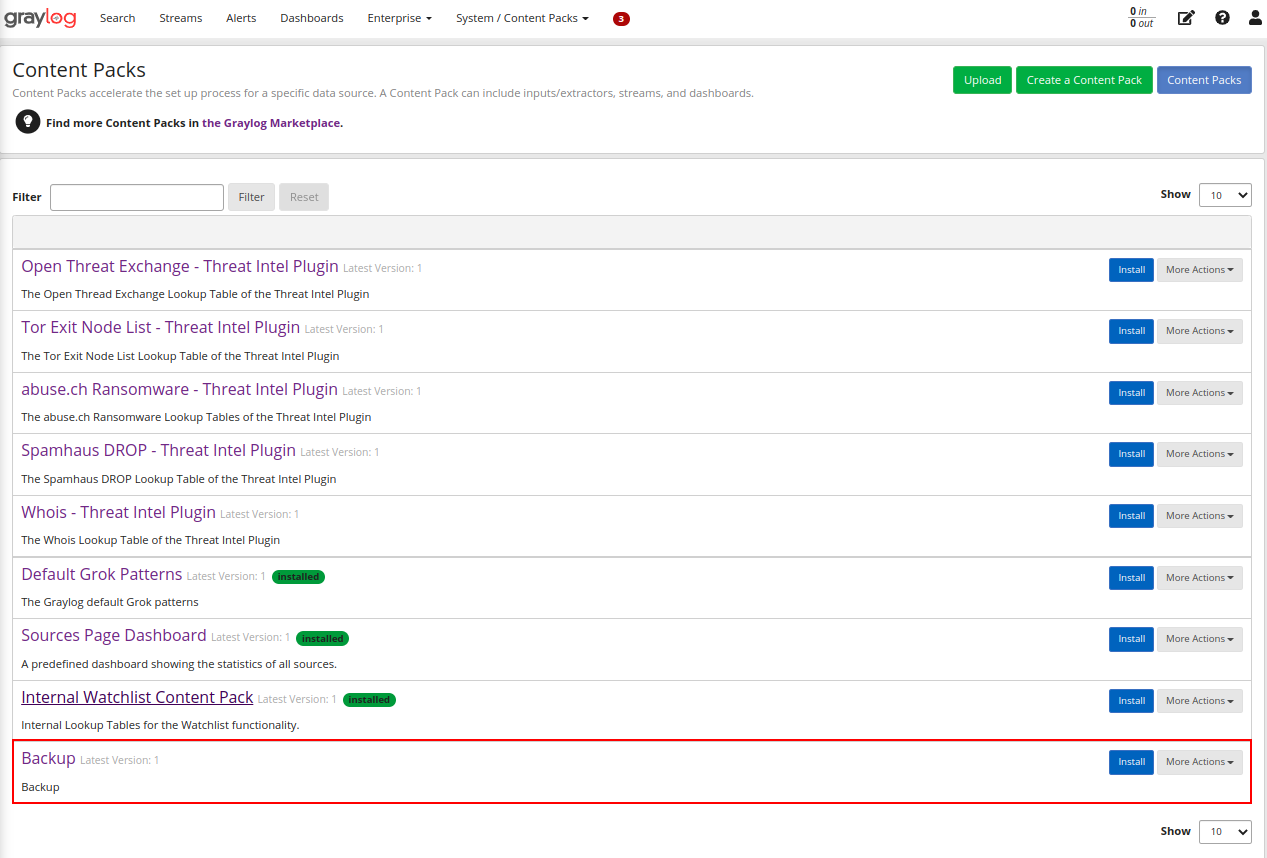Viewport: 1267px width, 858px height.
Task: Install Open Threat Exchange pack
Action: pos(1131,270)
